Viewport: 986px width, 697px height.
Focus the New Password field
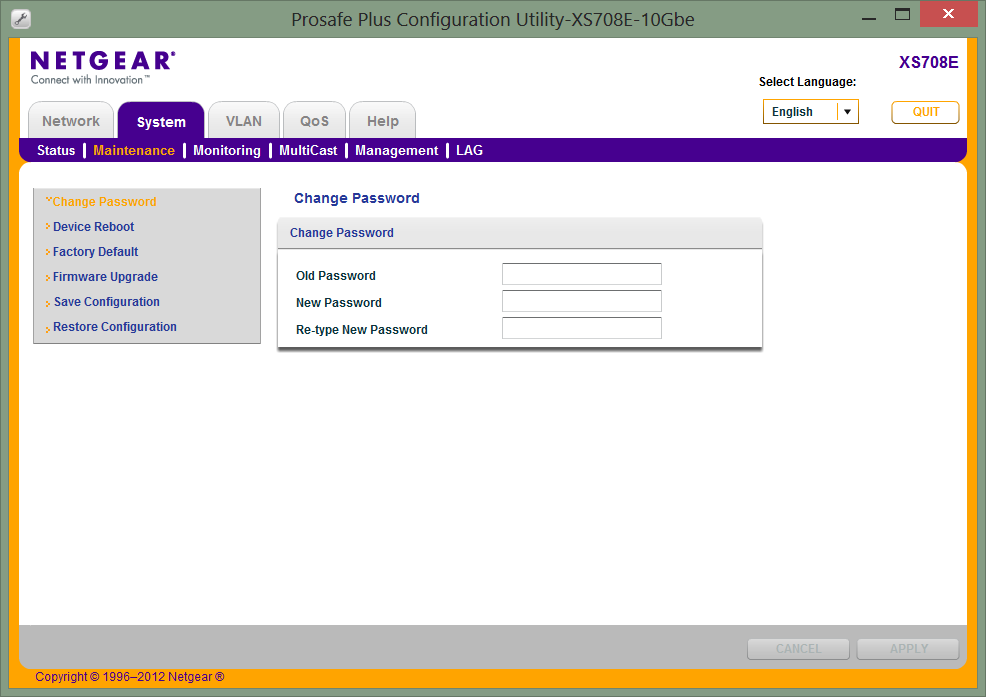tap(582, 301)
